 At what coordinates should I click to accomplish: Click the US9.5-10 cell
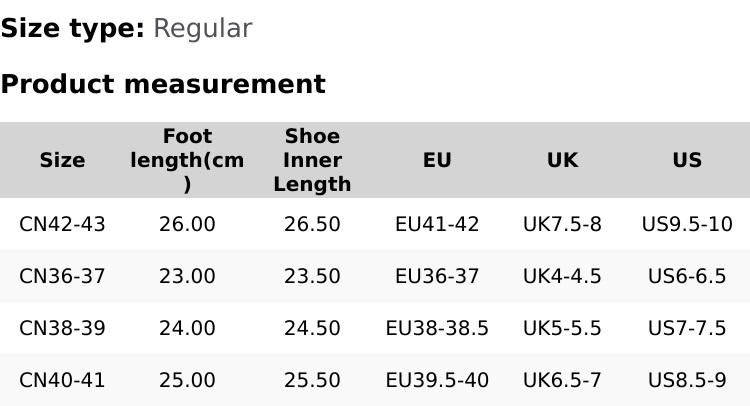[687, 224]
